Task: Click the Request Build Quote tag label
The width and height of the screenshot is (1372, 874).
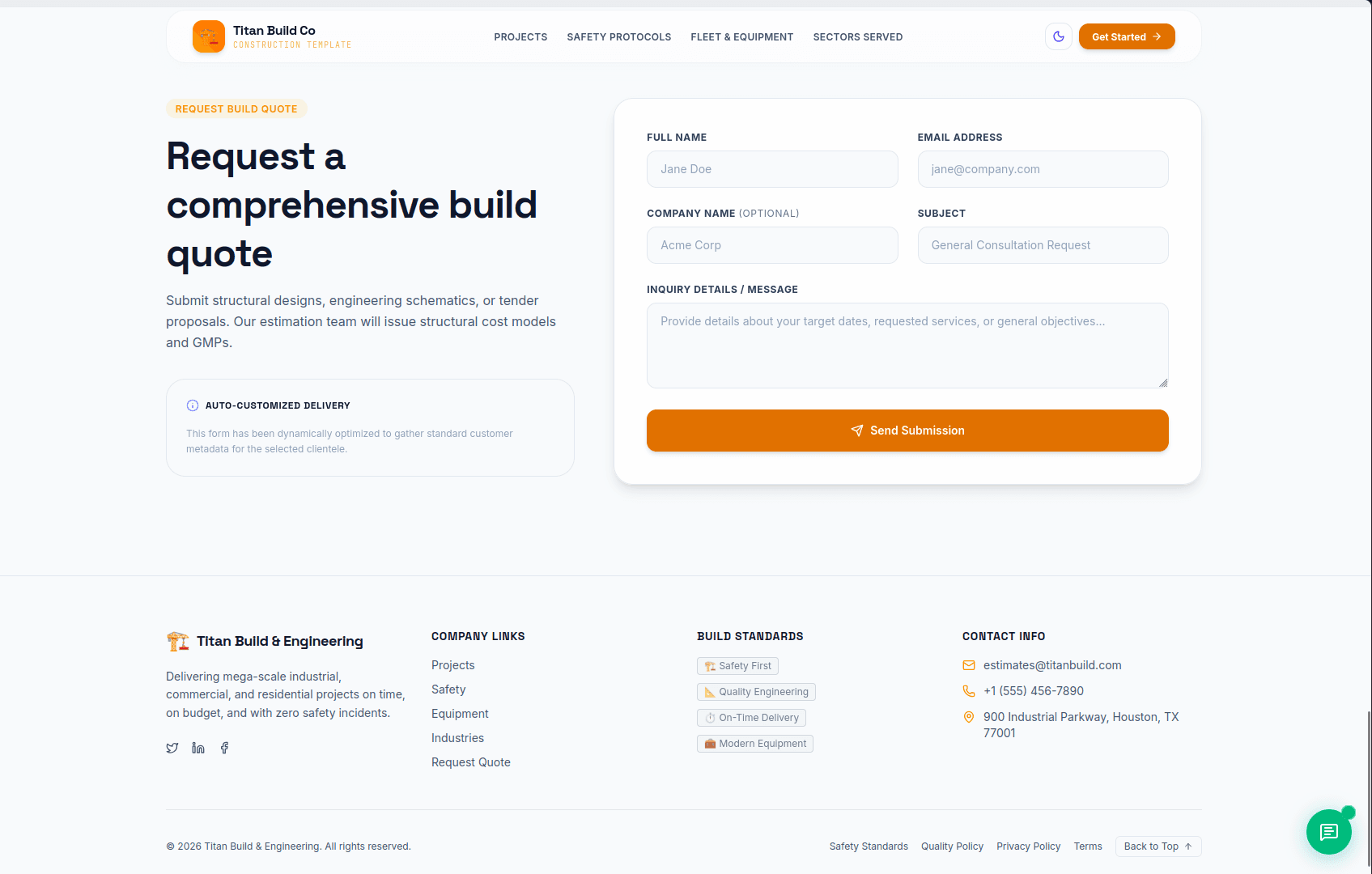Action: 236,108
